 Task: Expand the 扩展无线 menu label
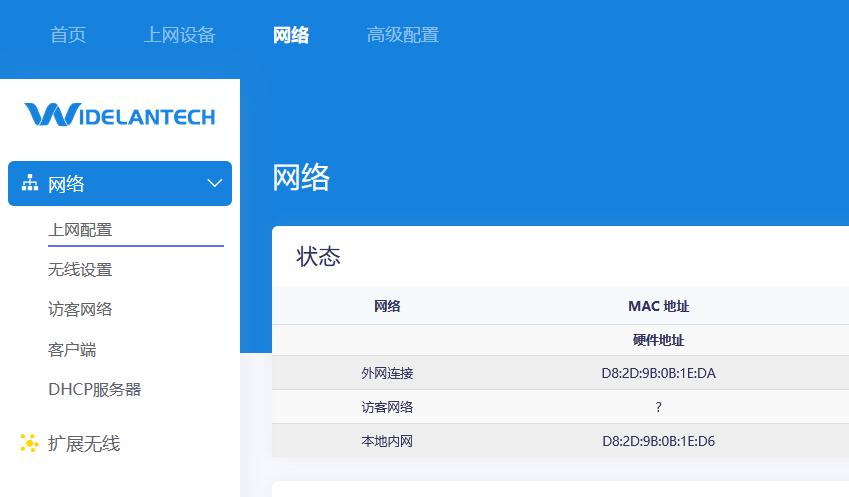(x=84, y=443)
